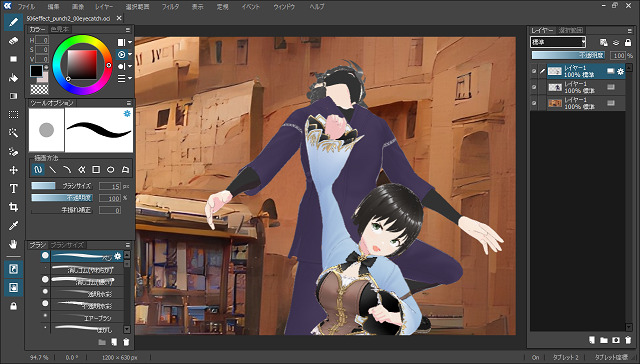640x364 pixels.
Task: Select the Text tool
Action: 13,189
